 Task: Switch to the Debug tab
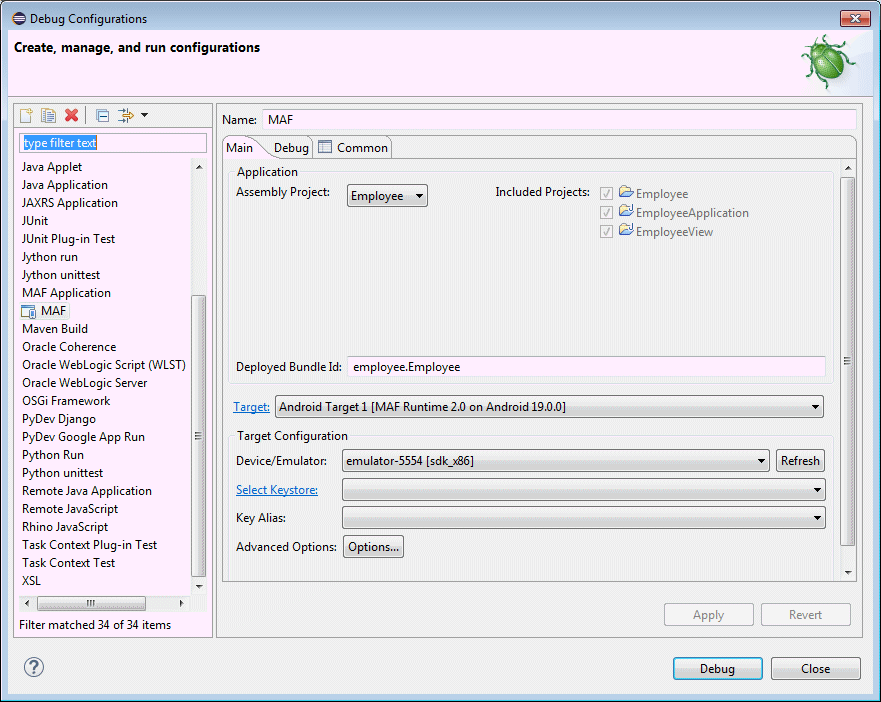coord(291,148)
